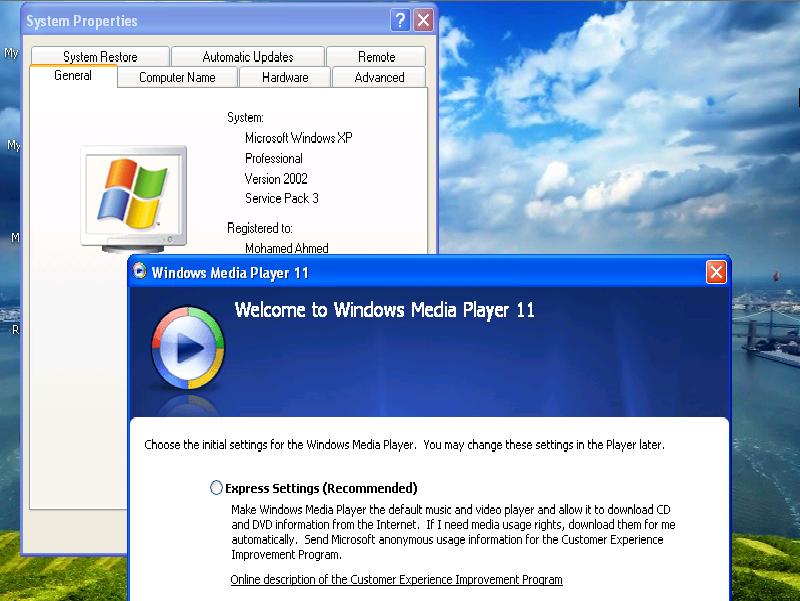This screenshot has height=601, width=800.
Task: Switch to the Automatic Updates tab
Action: pos(248,57)
